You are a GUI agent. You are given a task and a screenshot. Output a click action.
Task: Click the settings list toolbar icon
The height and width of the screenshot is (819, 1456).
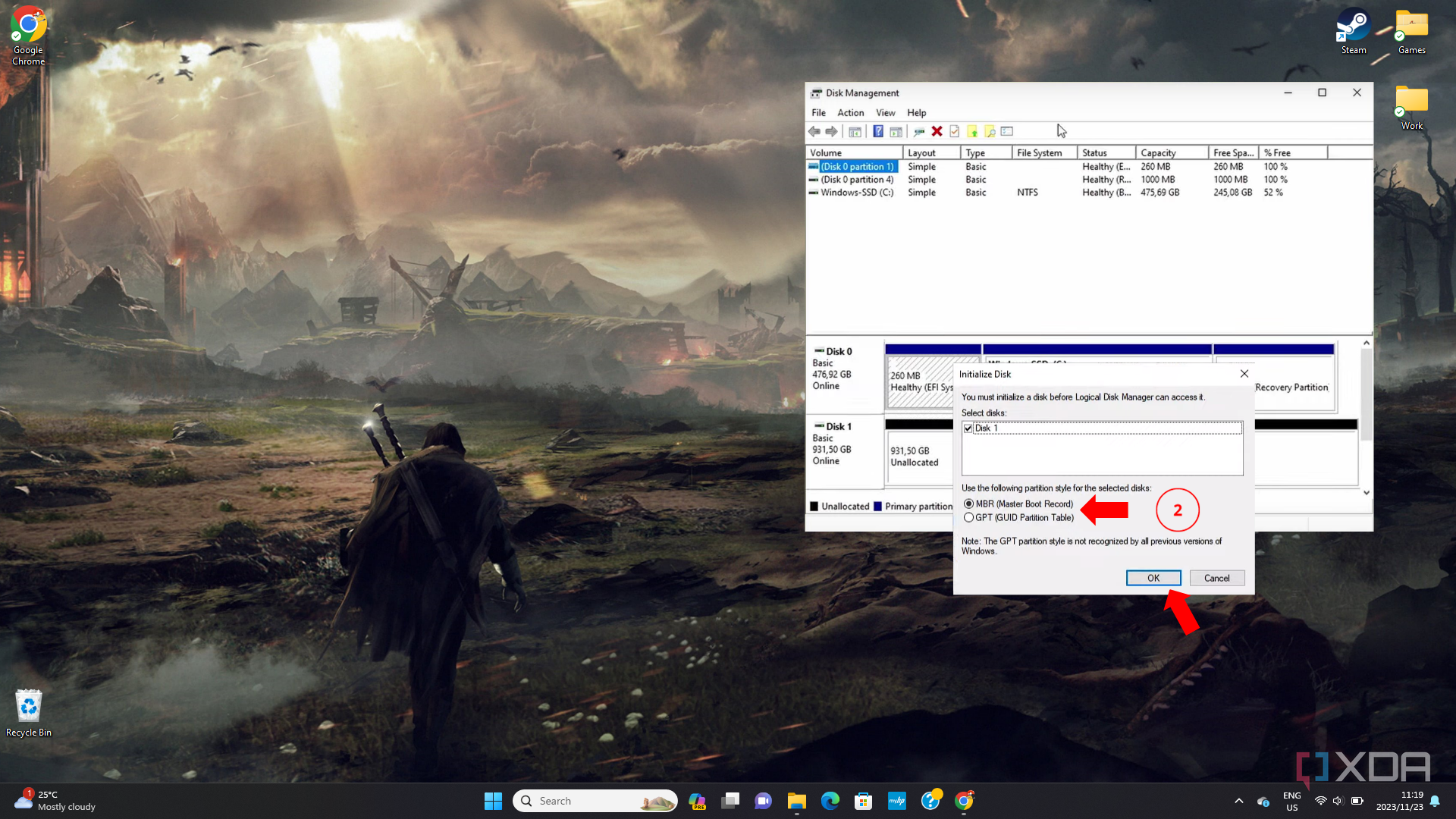1007,132
